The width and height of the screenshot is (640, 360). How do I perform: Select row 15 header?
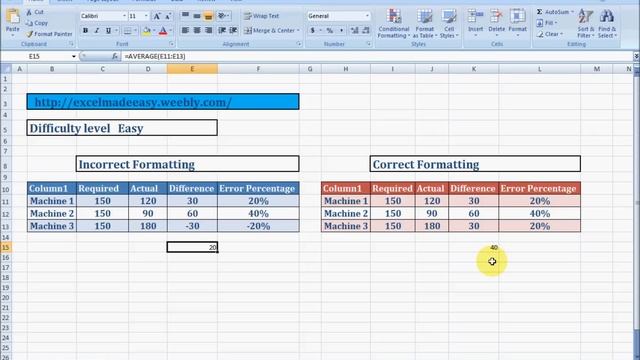point(6,247)
